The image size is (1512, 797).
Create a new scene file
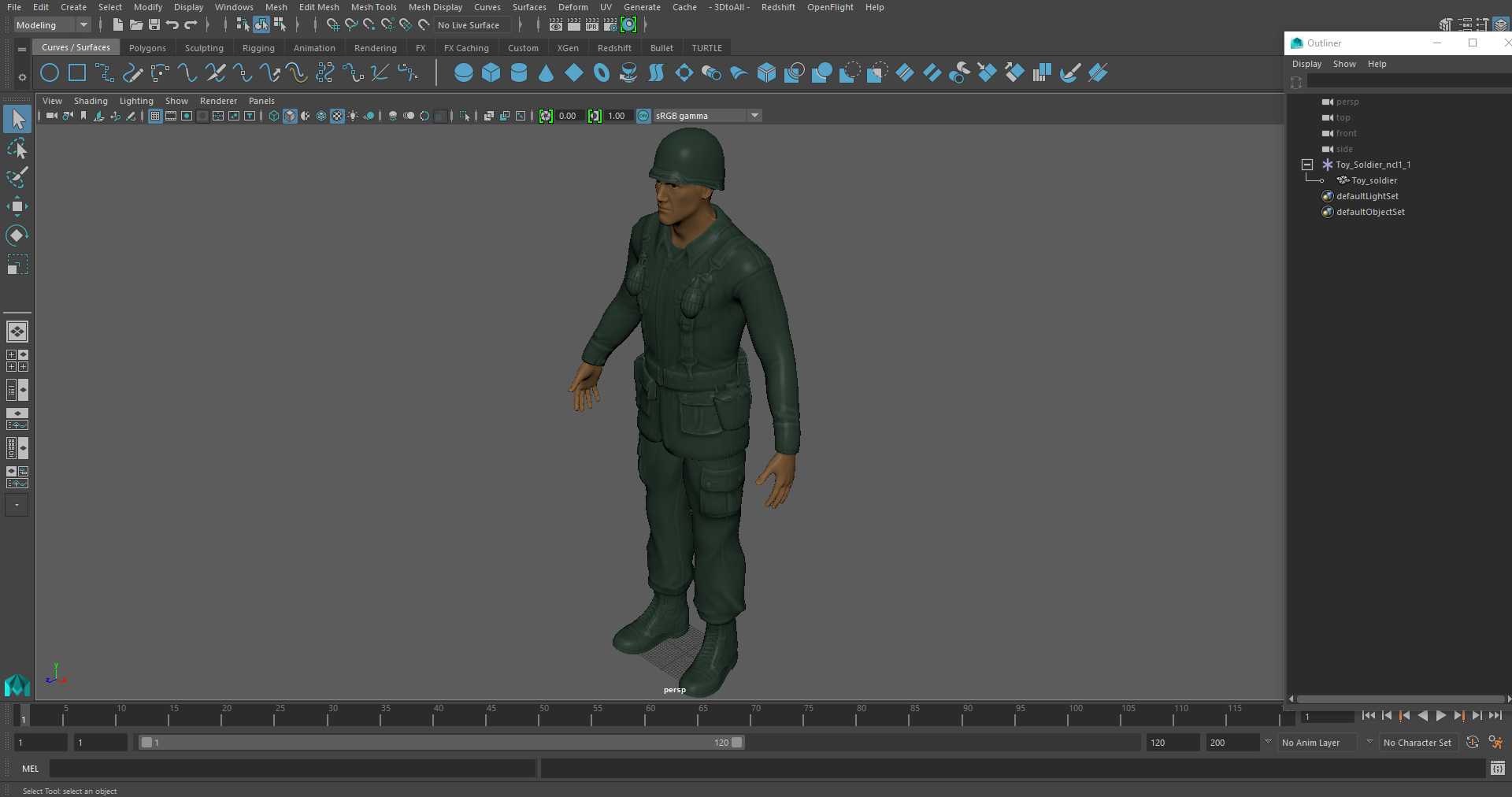[x=117, y=25]
